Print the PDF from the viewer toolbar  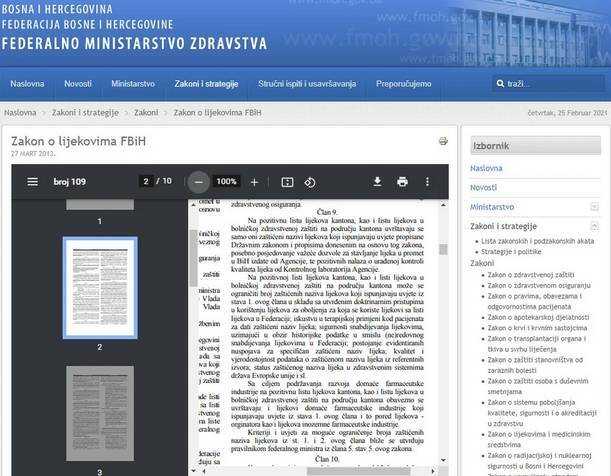402,182
